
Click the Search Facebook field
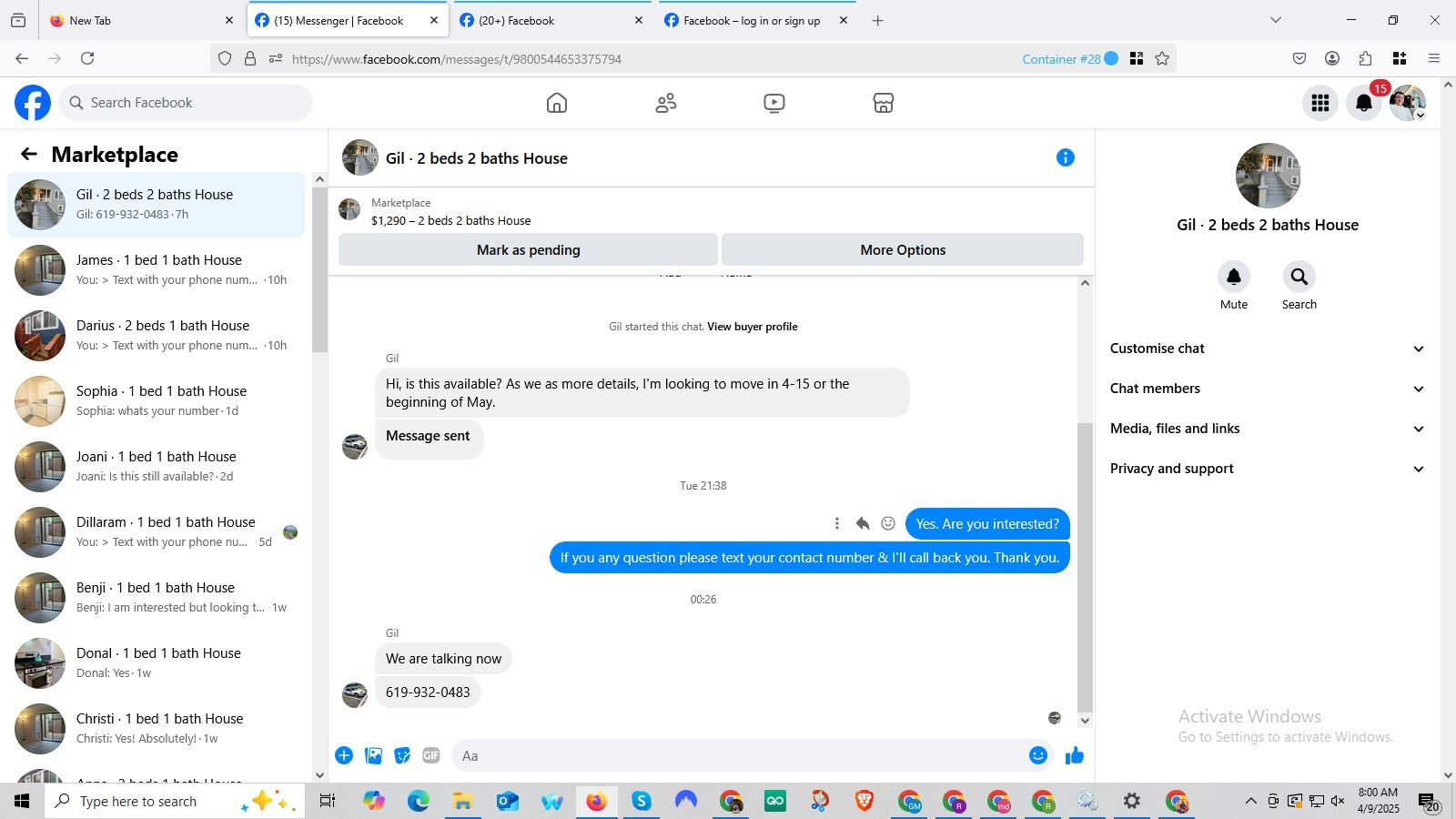coord(186,103)
